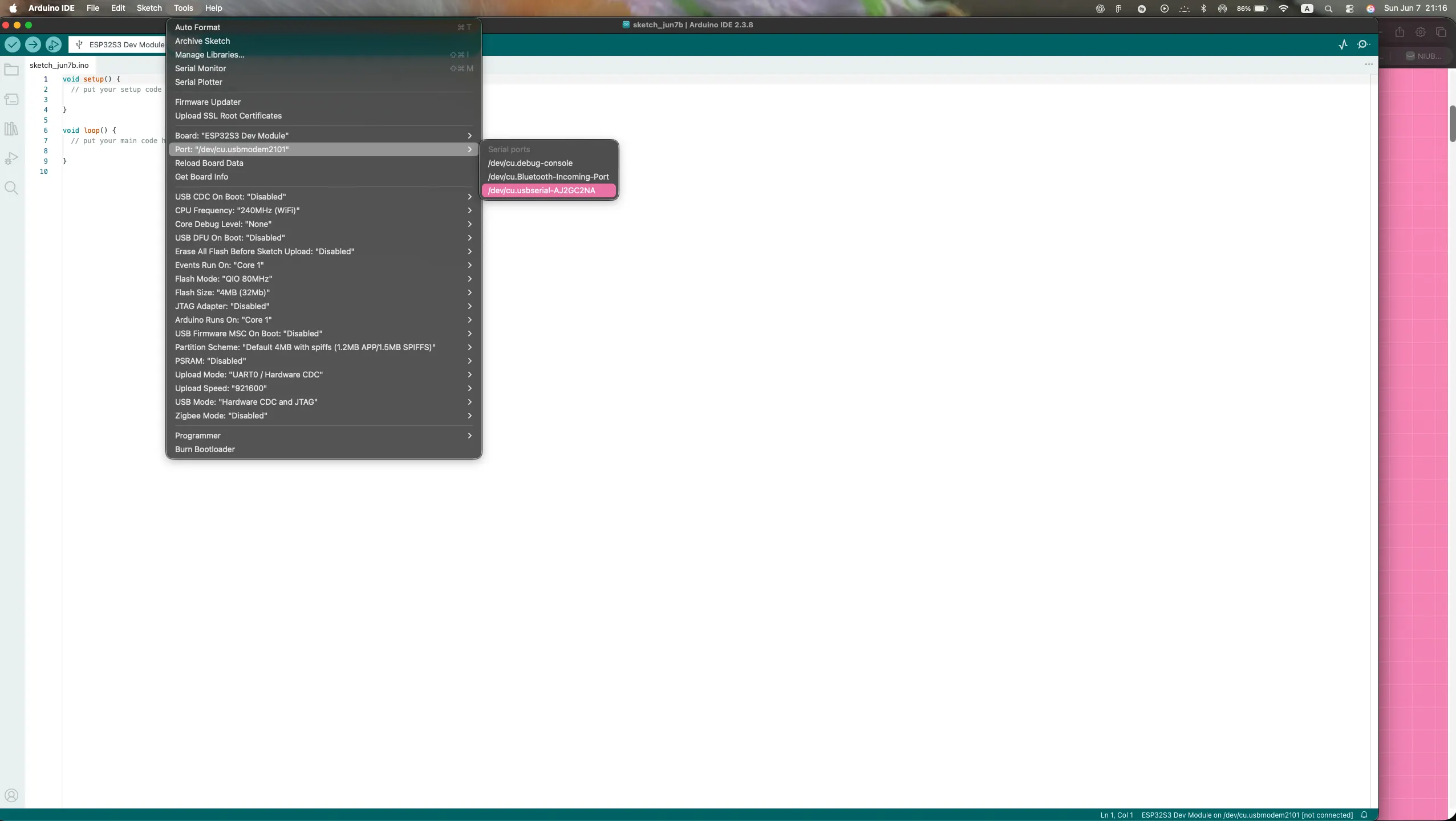Expand the Upload Speed submenu
The height and width of the screenshot is (821, 1456).
tap(323, 388)
